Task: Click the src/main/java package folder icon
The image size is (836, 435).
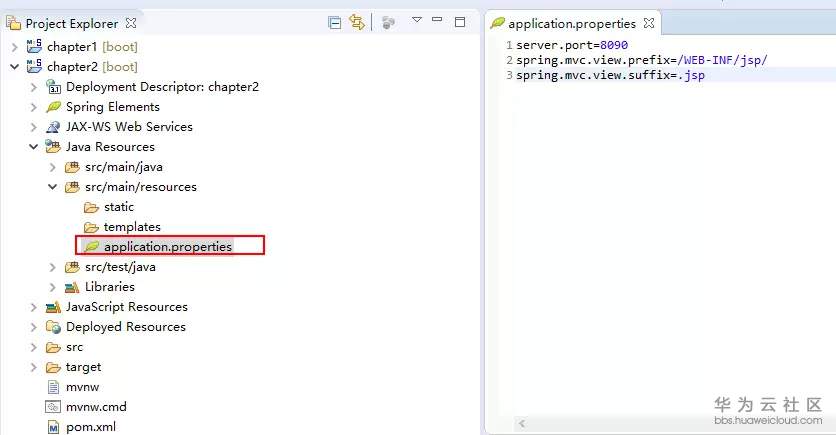Action: click(72, 167)
